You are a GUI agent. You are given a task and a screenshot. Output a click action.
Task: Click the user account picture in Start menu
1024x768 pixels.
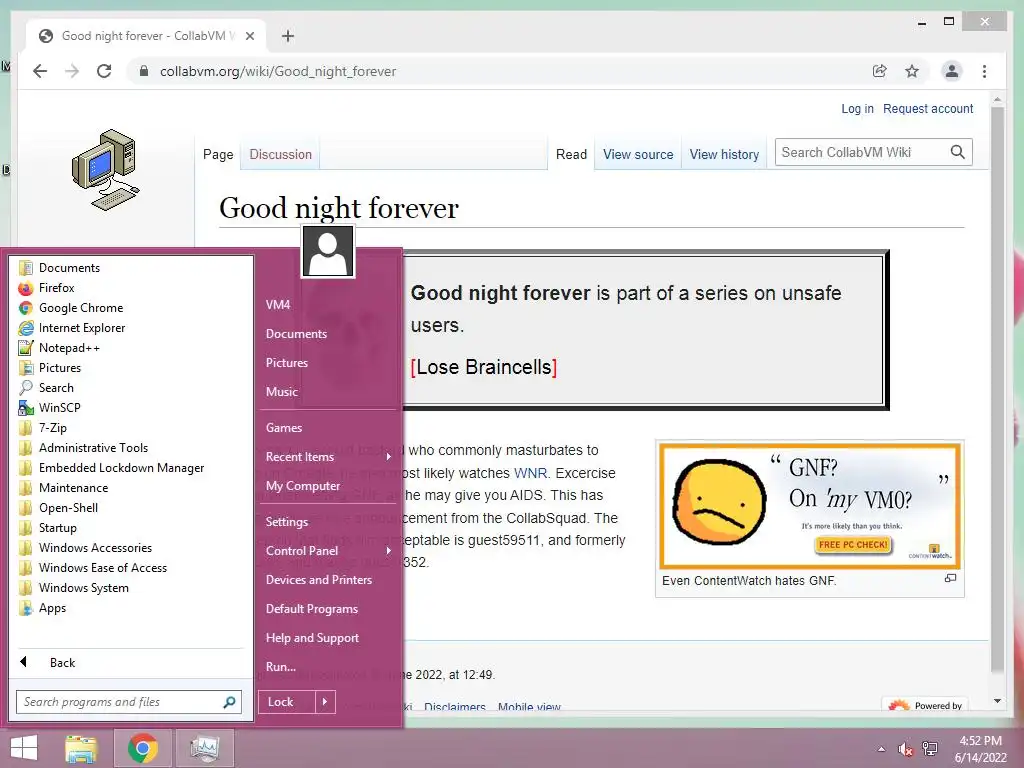(328, 251)
